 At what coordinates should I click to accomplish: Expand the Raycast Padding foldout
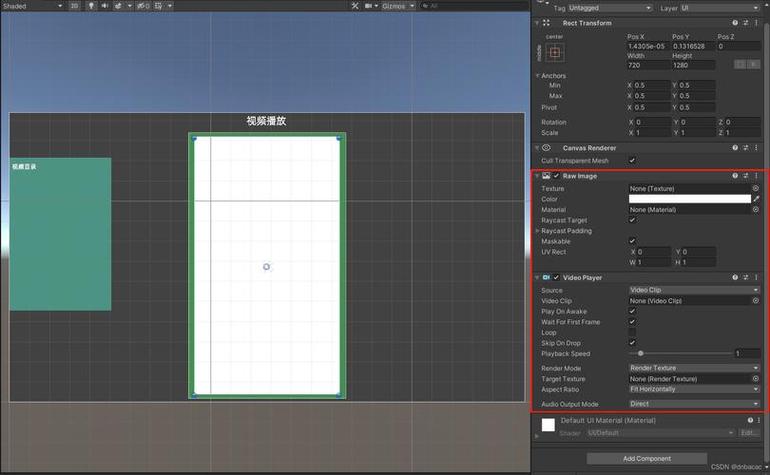[538, 230]
